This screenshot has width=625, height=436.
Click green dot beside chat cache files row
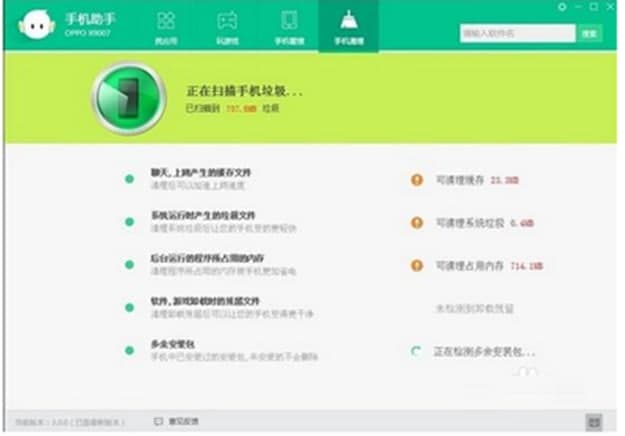coord(129,179)
